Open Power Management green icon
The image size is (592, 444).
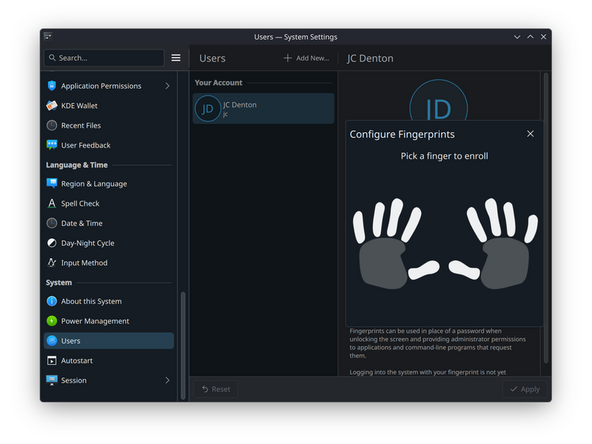pyautogui.click(x=52, y=321)
